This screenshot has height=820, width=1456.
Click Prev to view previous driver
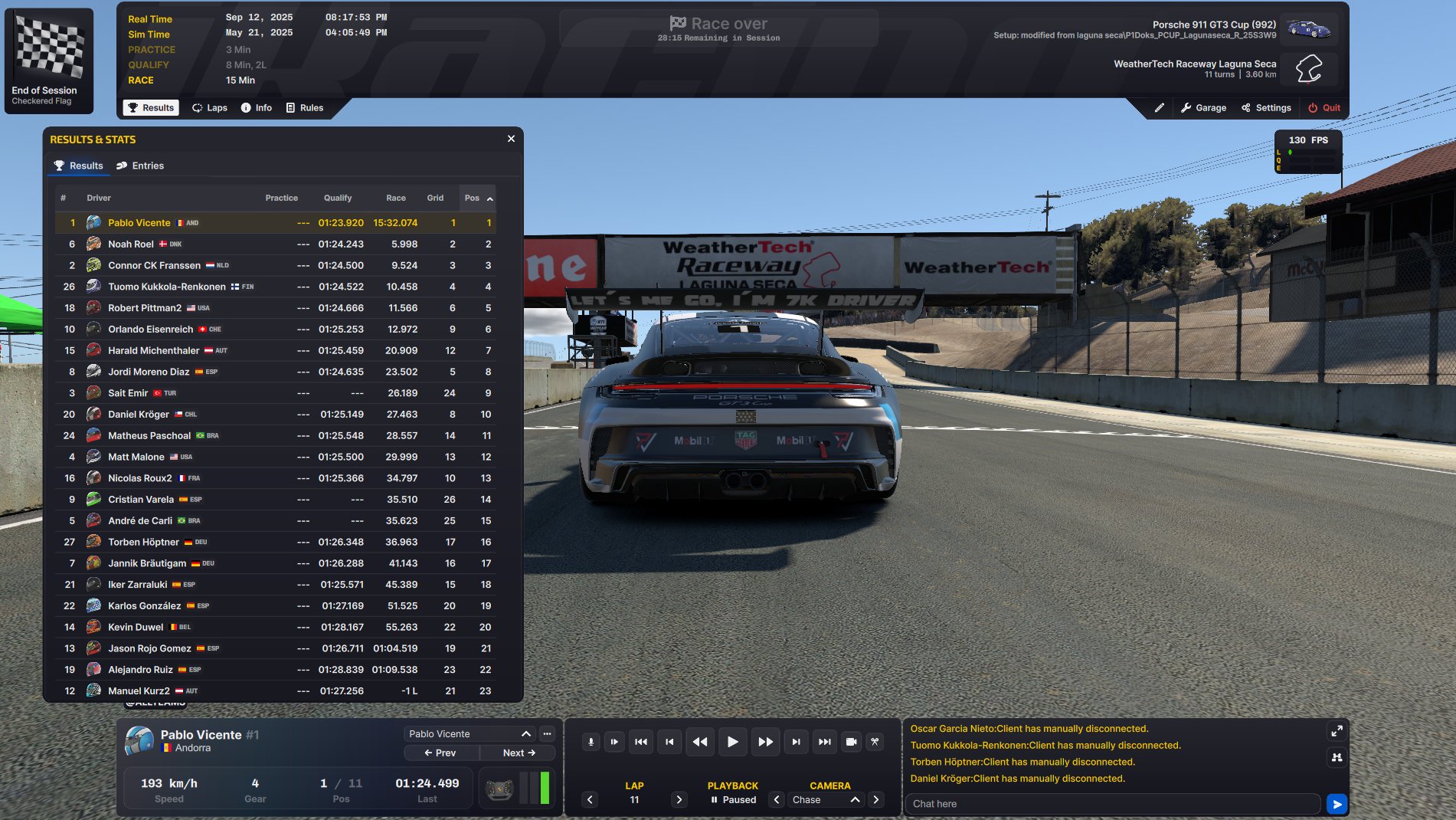coord(440,753)
